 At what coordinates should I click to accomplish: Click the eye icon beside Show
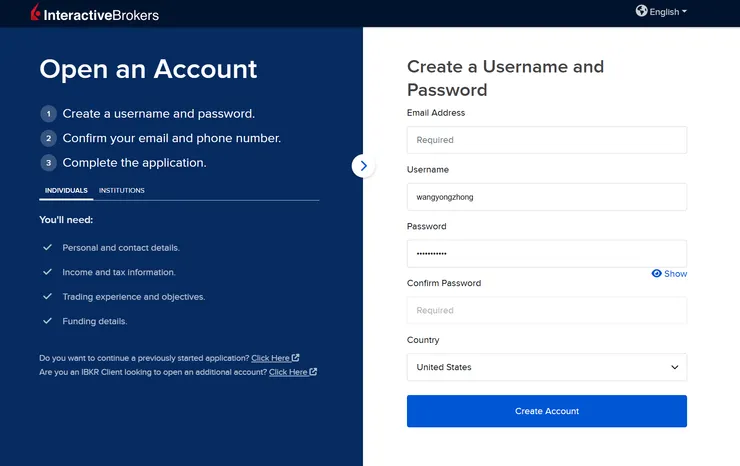click(x=656, y=273)
